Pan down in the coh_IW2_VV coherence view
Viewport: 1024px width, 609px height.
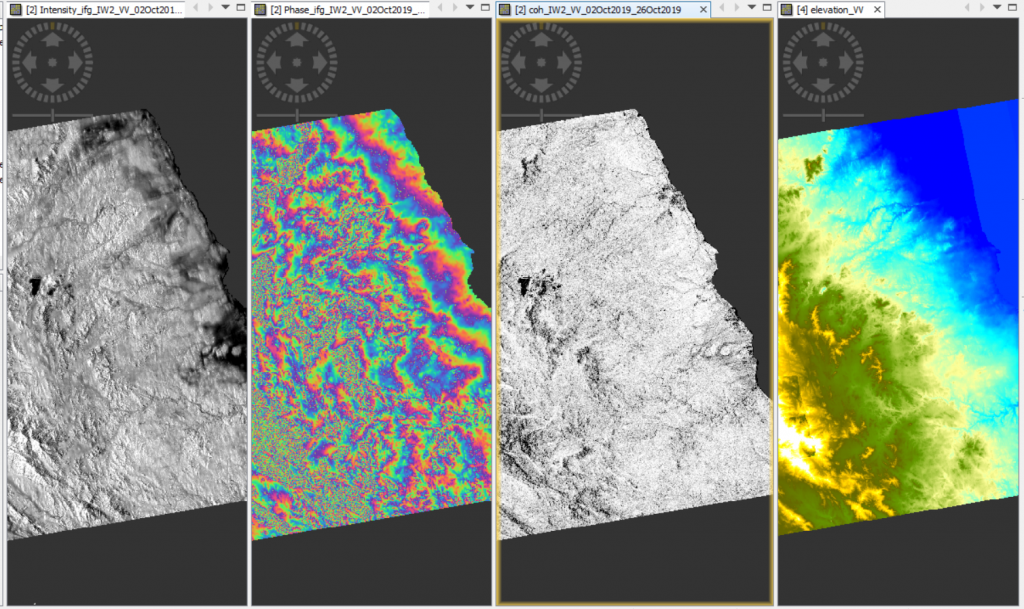(541, 86)
